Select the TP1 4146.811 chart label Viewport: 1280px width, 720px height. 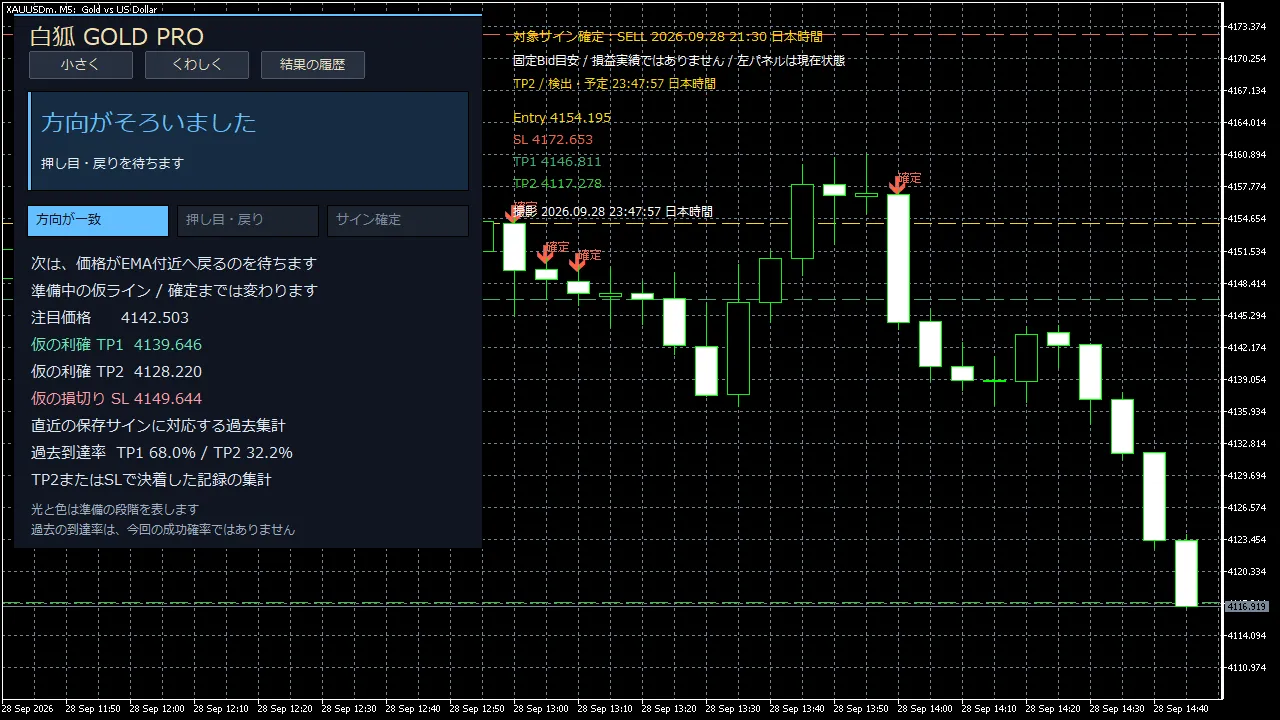coord(557,162)
